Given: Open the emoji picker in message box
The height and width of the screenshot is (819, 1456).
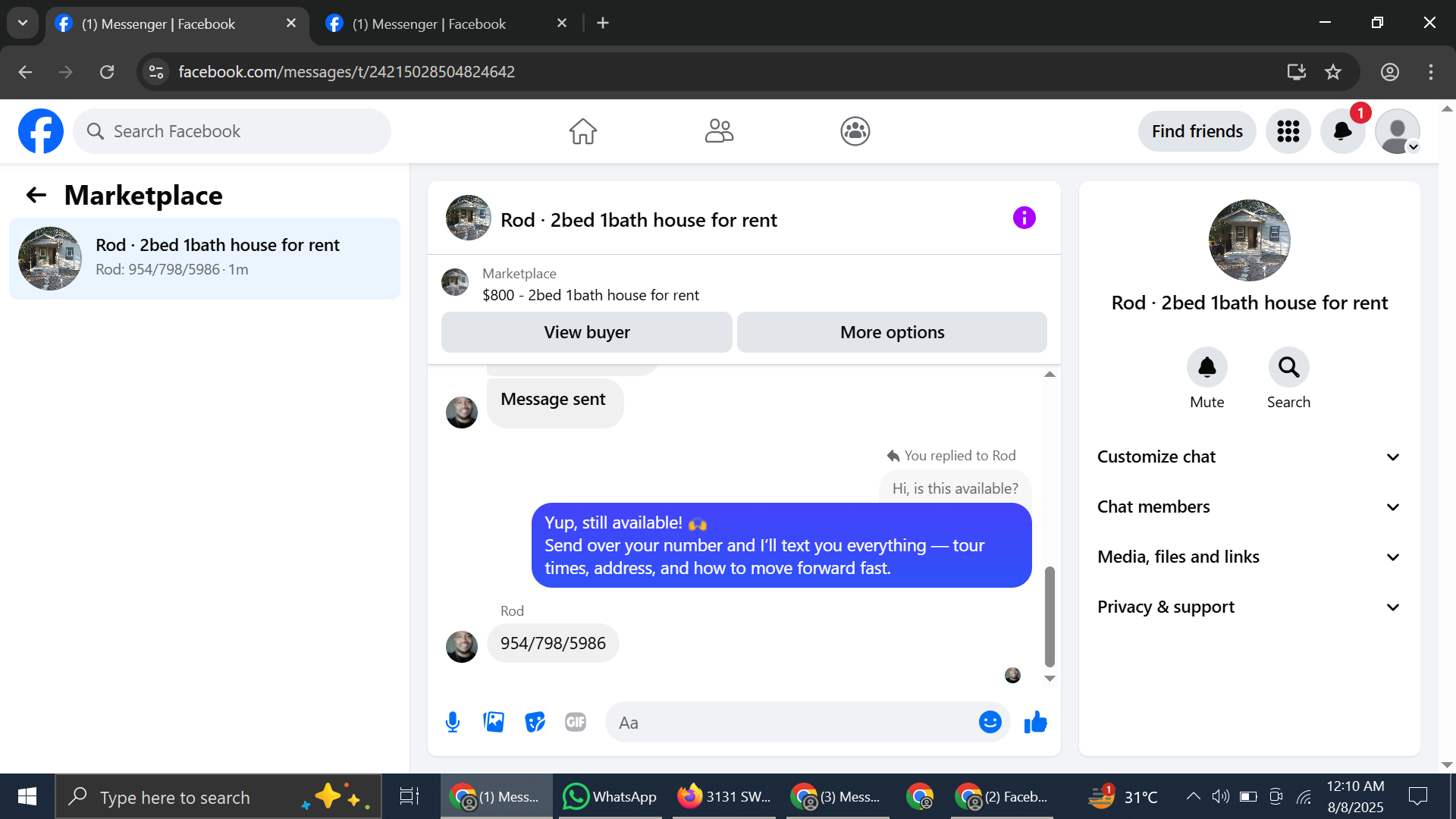Looking at the screenshot, I should [x=990, y=722].
